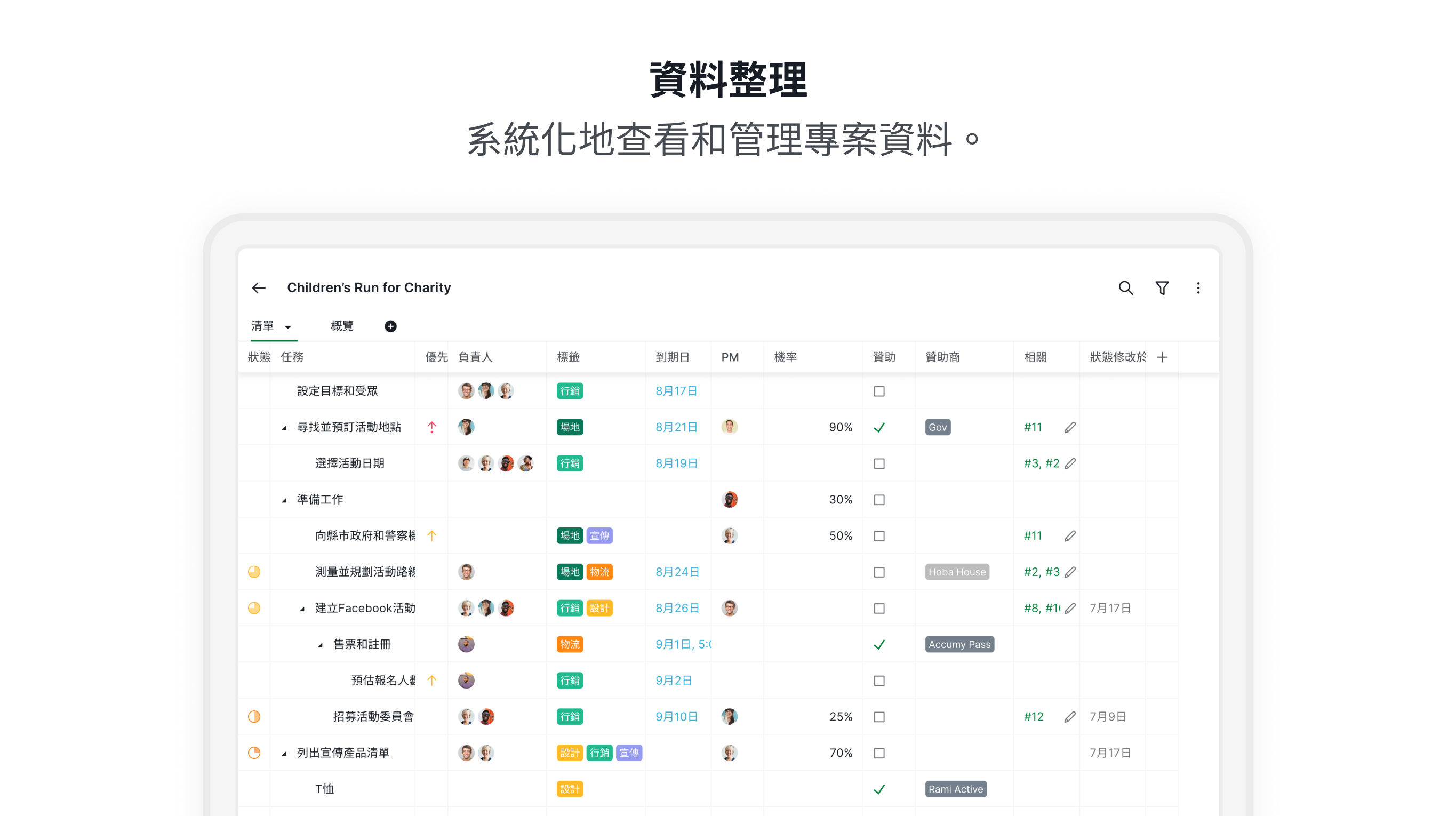1456x816 pixels.
Task: Click assignee avatar in 售票和註冊 row
Action: pos(466,644)
